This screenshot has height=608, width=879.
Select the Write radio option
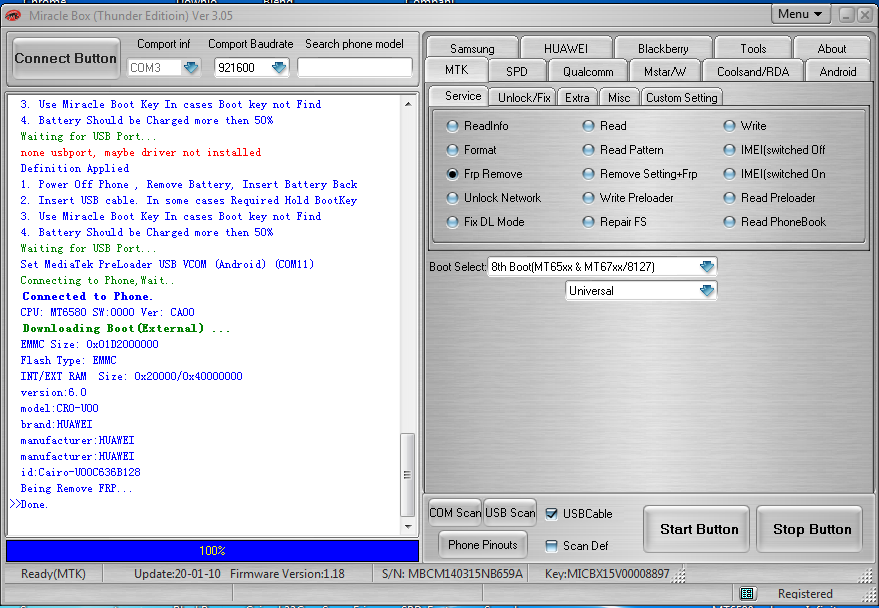tap(729, 126)
